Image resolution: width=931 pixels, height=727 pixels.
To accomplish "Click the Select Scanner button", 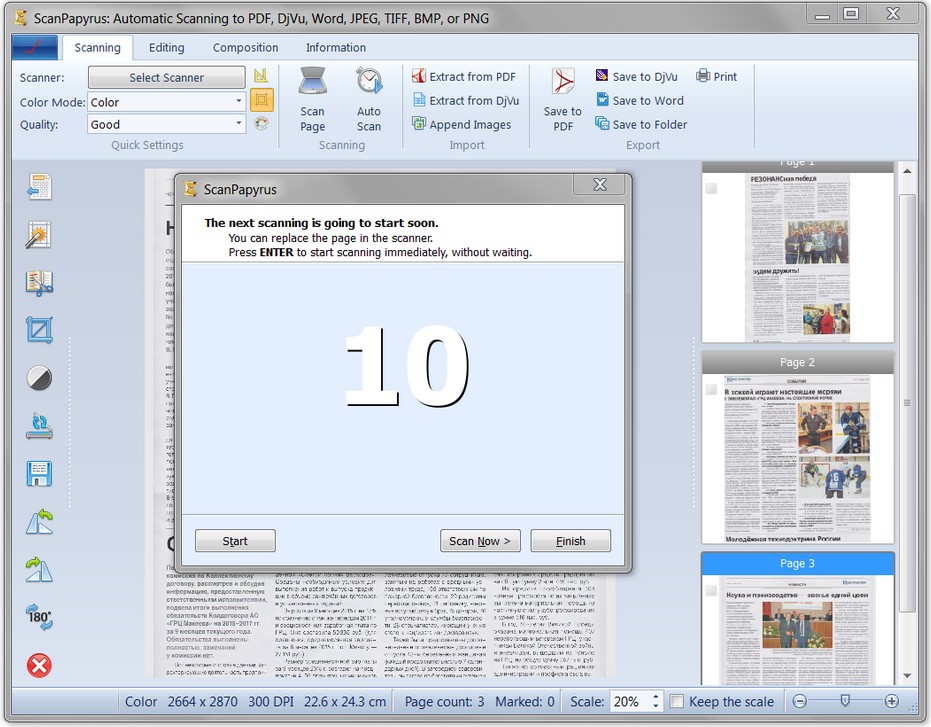I will pyautogui.click(x=166, y=77).
